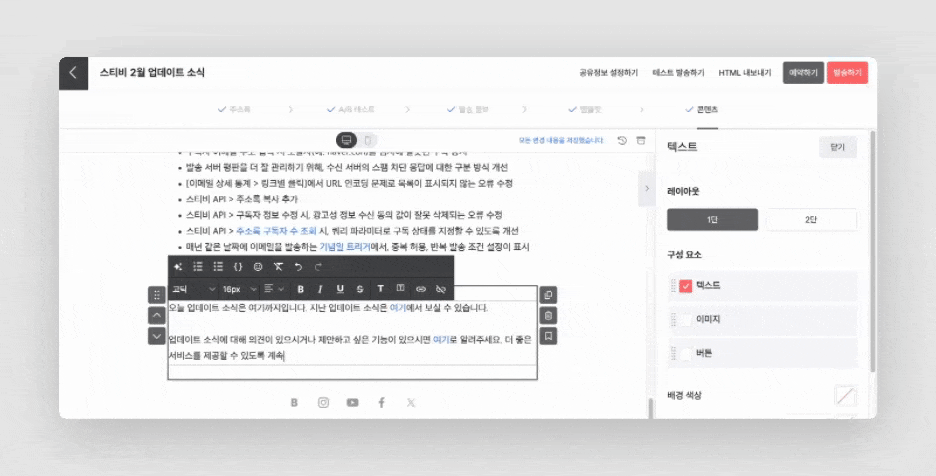Click the Facebook footer icon
Image resolution: width=936 pixels, height=476 pixels.
point(381,403)
